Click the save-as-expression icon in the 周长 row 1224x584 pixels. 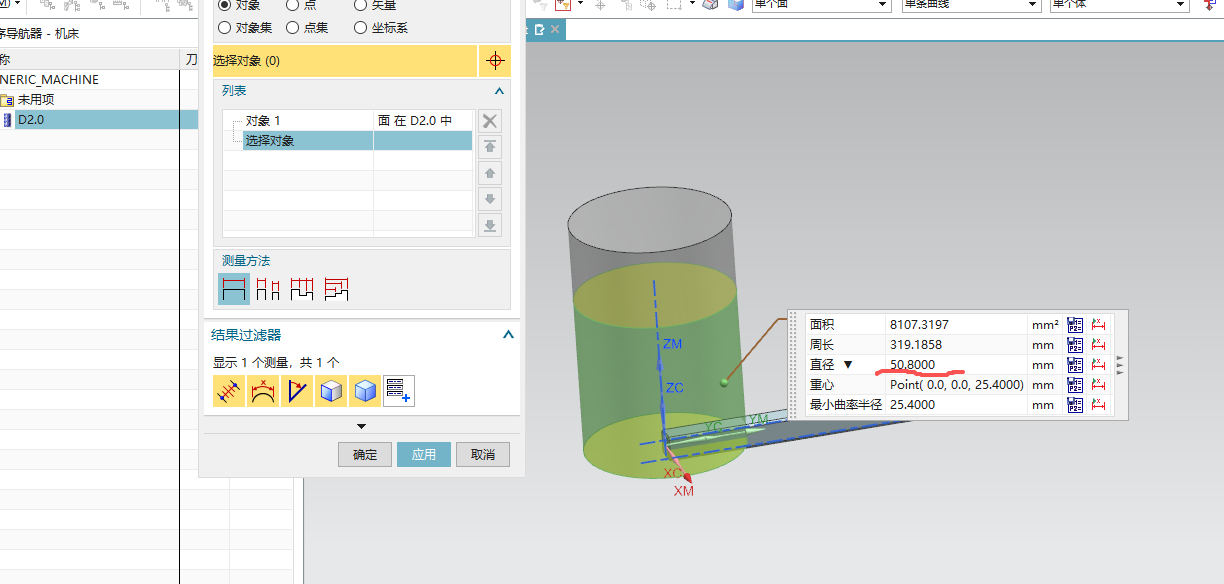pyautogui.click(x=1075, y=344)
